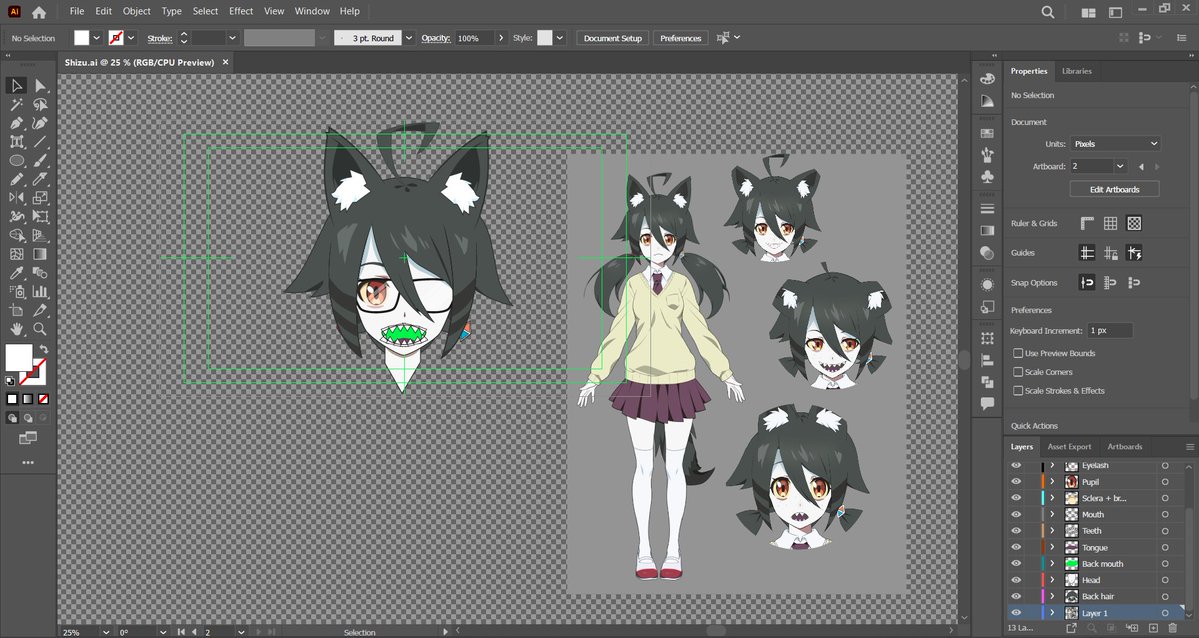The width and height of the screenshot is (1199, 638).
Task: Hide the Teeth layer
Action: 1015,531
